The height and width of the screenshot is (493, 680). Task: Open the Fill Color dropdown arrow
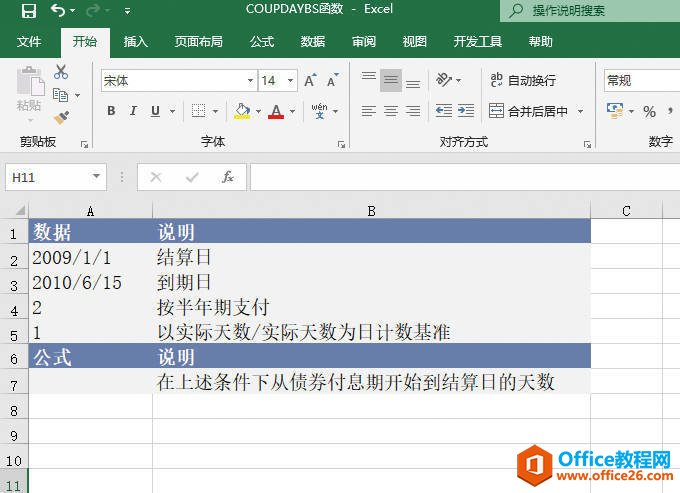click(258, 111)
